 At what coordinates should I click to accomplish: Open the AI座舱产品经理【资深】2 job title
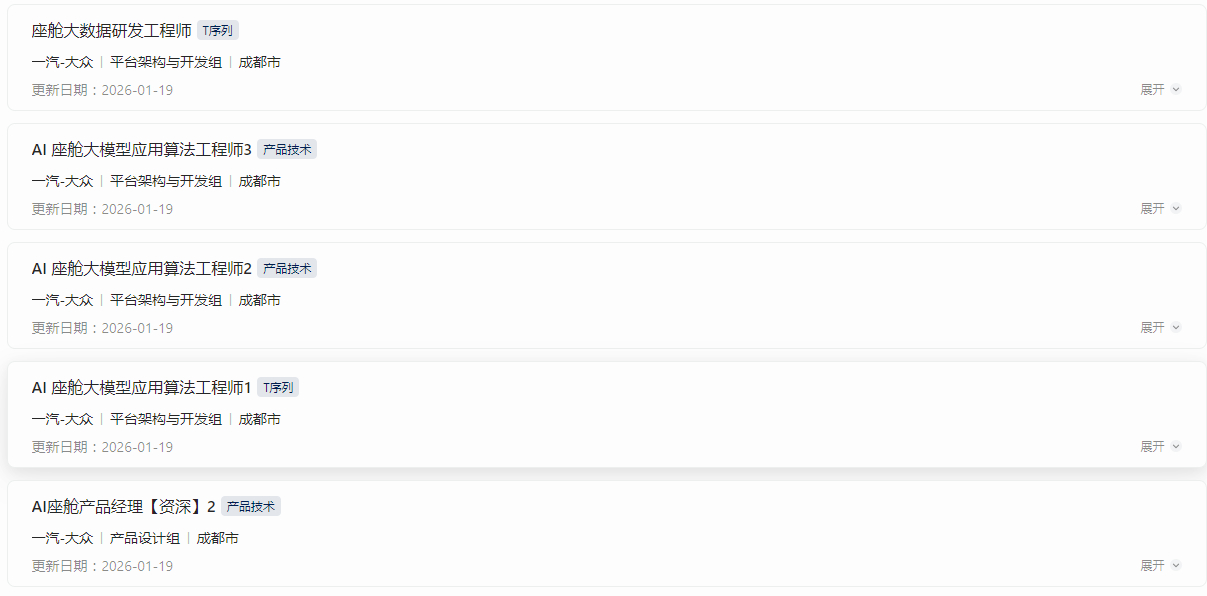[123, 507]
